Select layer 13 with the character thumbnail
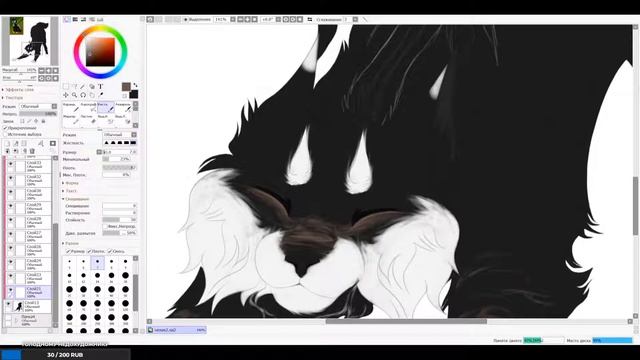Viewport: 640px width, 360px height. point(28,307)
